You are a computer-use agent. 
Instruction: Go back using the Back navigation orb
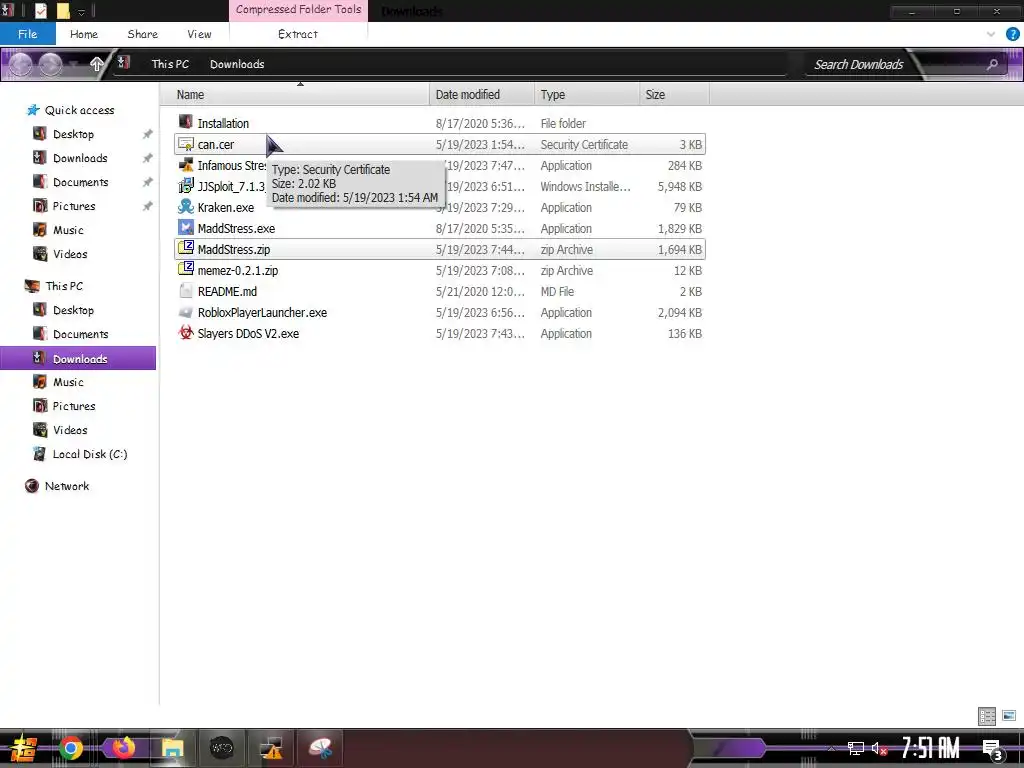(20, 64)
